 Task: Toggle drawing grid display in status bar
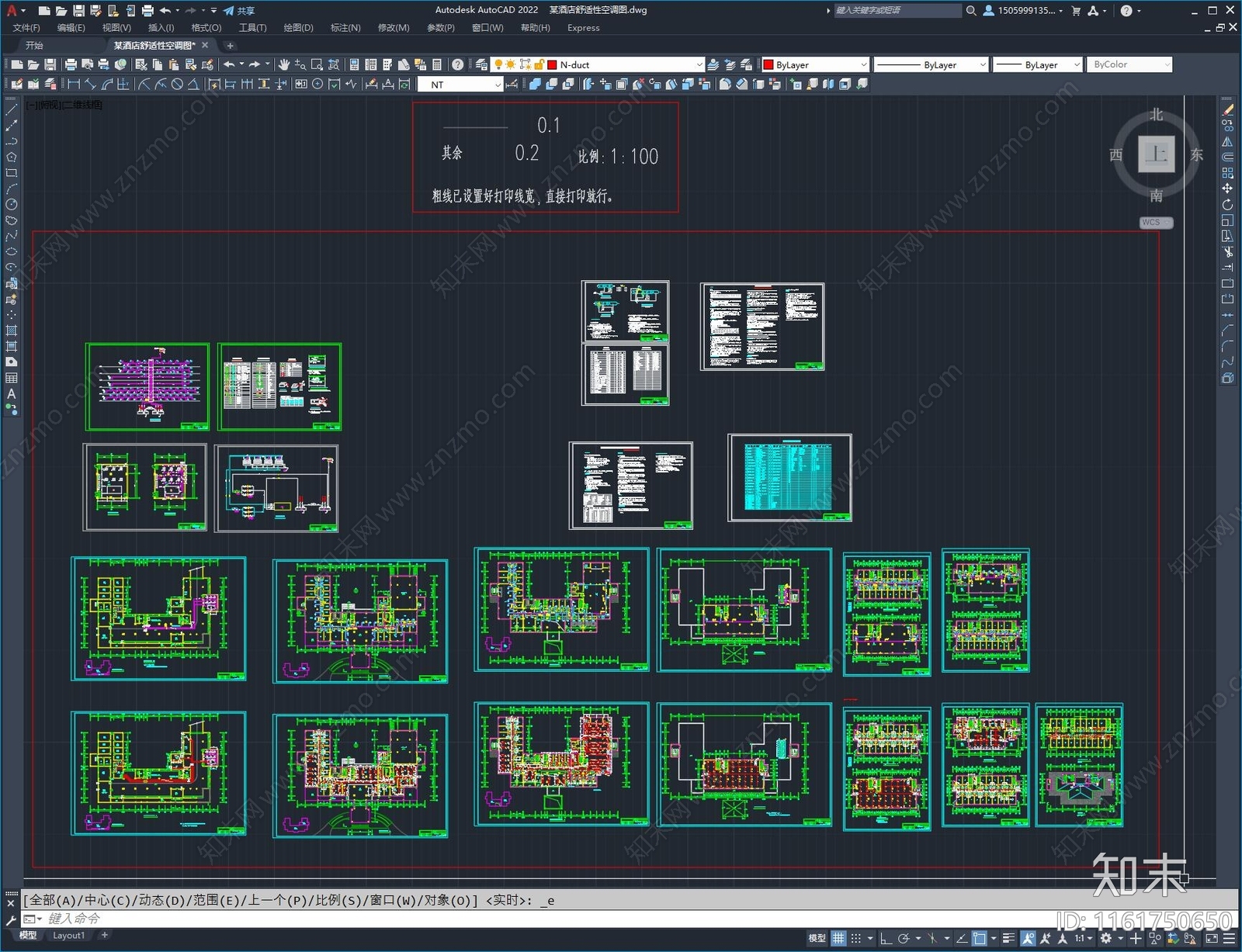click(x=838, y=939)
